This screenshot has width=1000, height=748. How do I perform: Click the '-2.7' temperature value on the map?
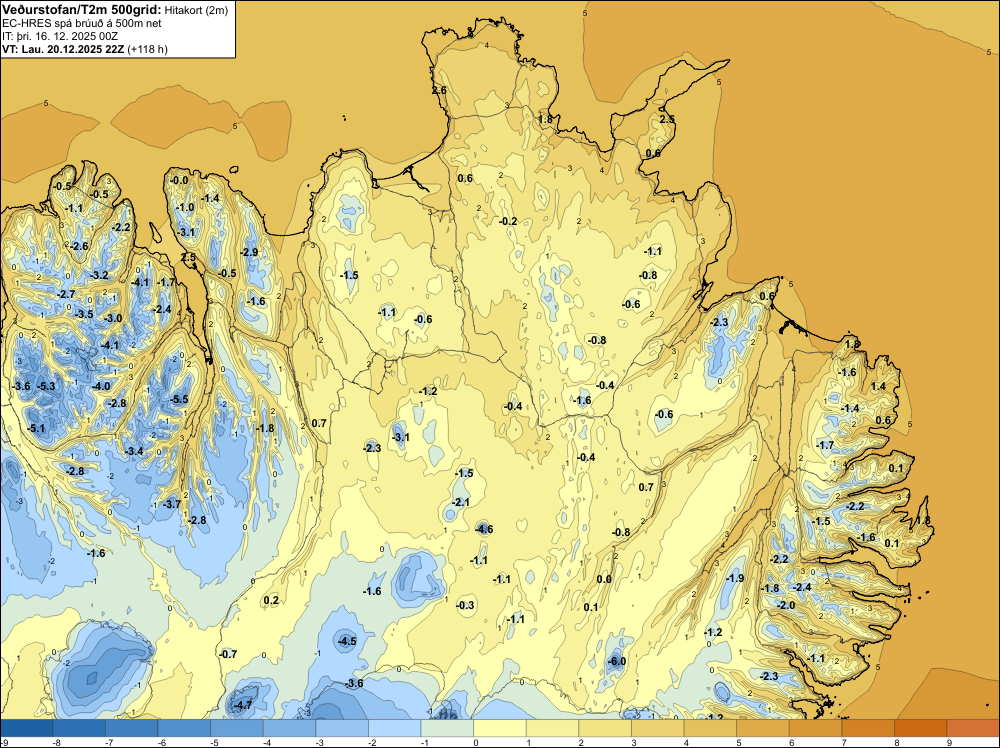click(66, 294)
